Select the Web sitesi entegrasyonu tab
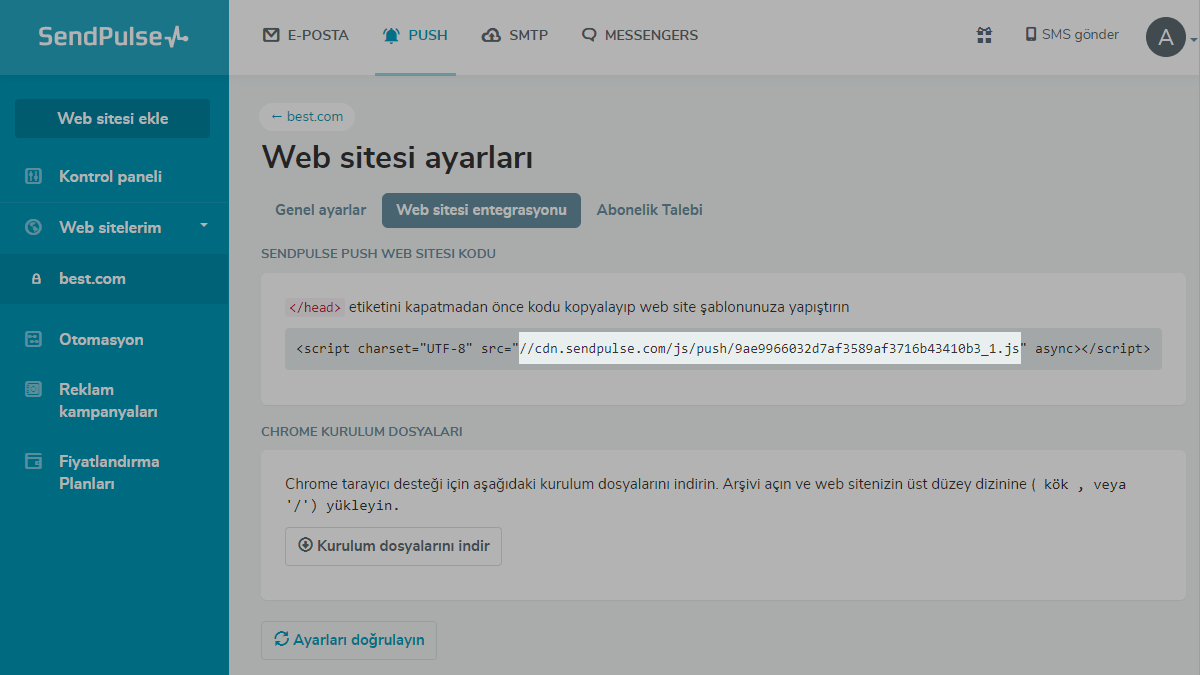Screen dimensions: 1200x675 click(x=481, y=210)
